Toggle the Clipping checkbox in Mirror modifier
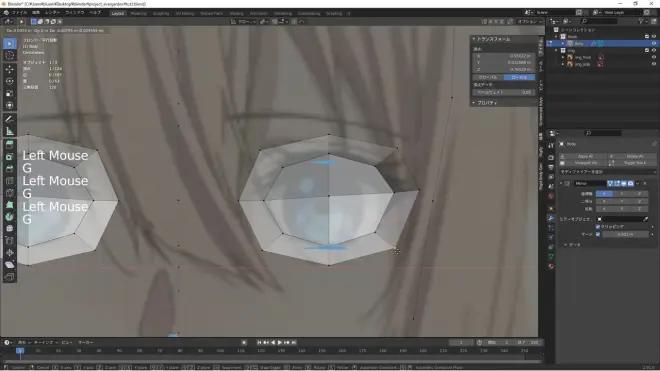The height and width of the screenshot is (371, 660). pyautogui.click(x=598, y=227)
